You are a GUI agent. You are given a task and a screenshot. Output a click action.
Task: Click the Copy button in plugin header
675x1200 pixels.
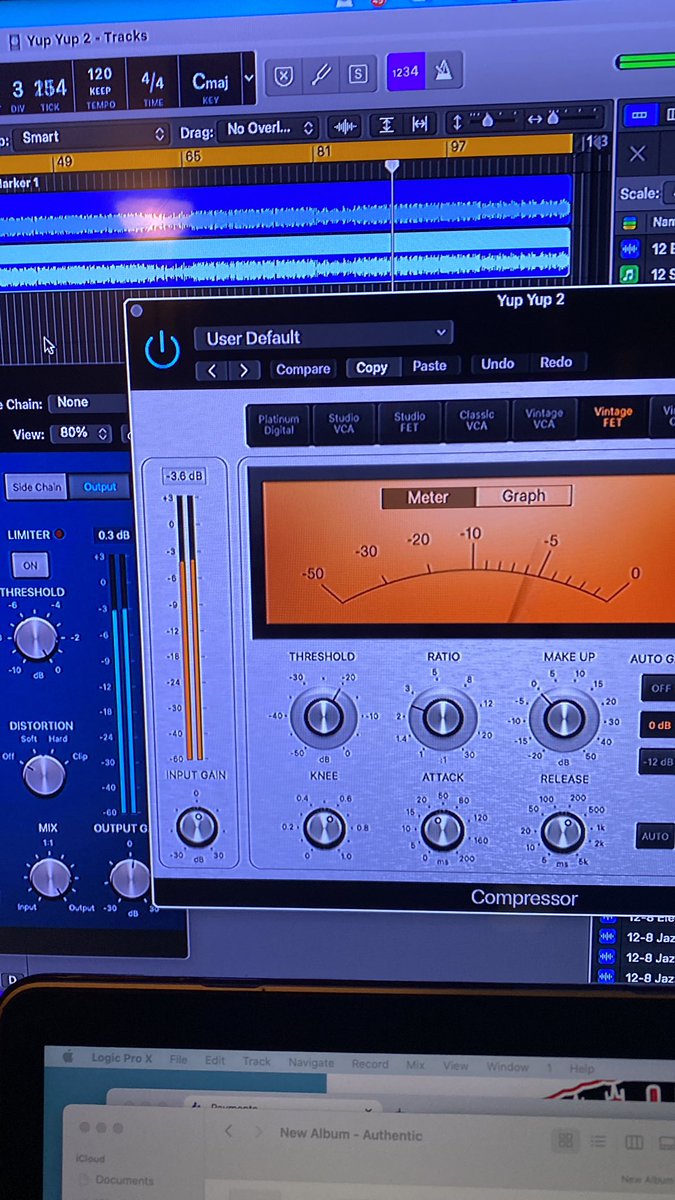click(x=372, y=367)
